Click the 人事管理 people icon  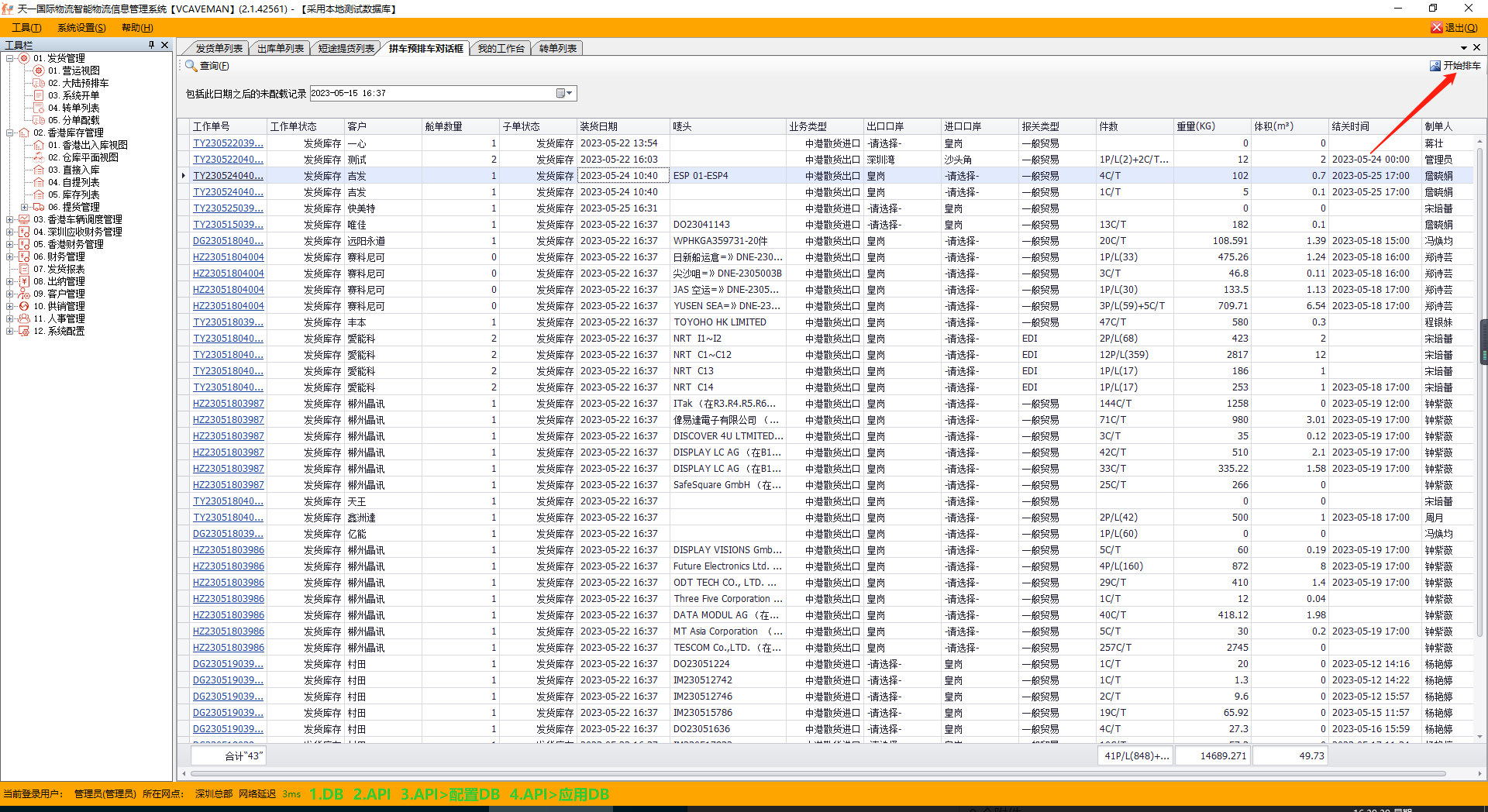point(24,318)
